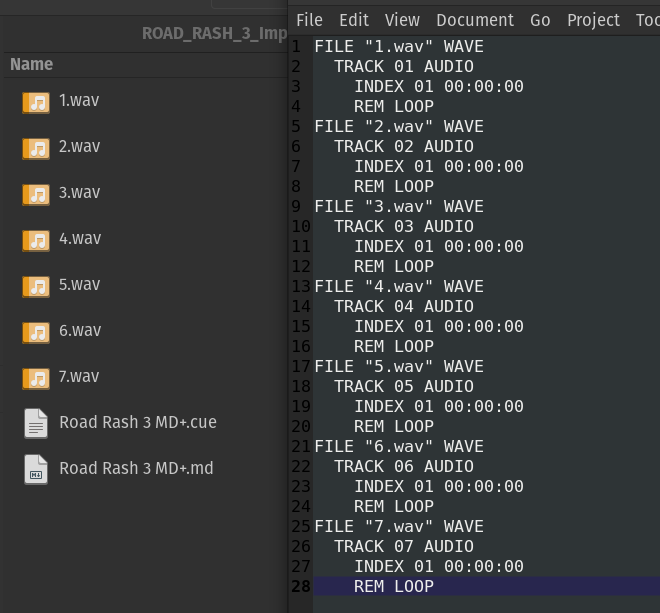Open the Document menu
Viewport: 660px width, 613px height.
[475, 20]
